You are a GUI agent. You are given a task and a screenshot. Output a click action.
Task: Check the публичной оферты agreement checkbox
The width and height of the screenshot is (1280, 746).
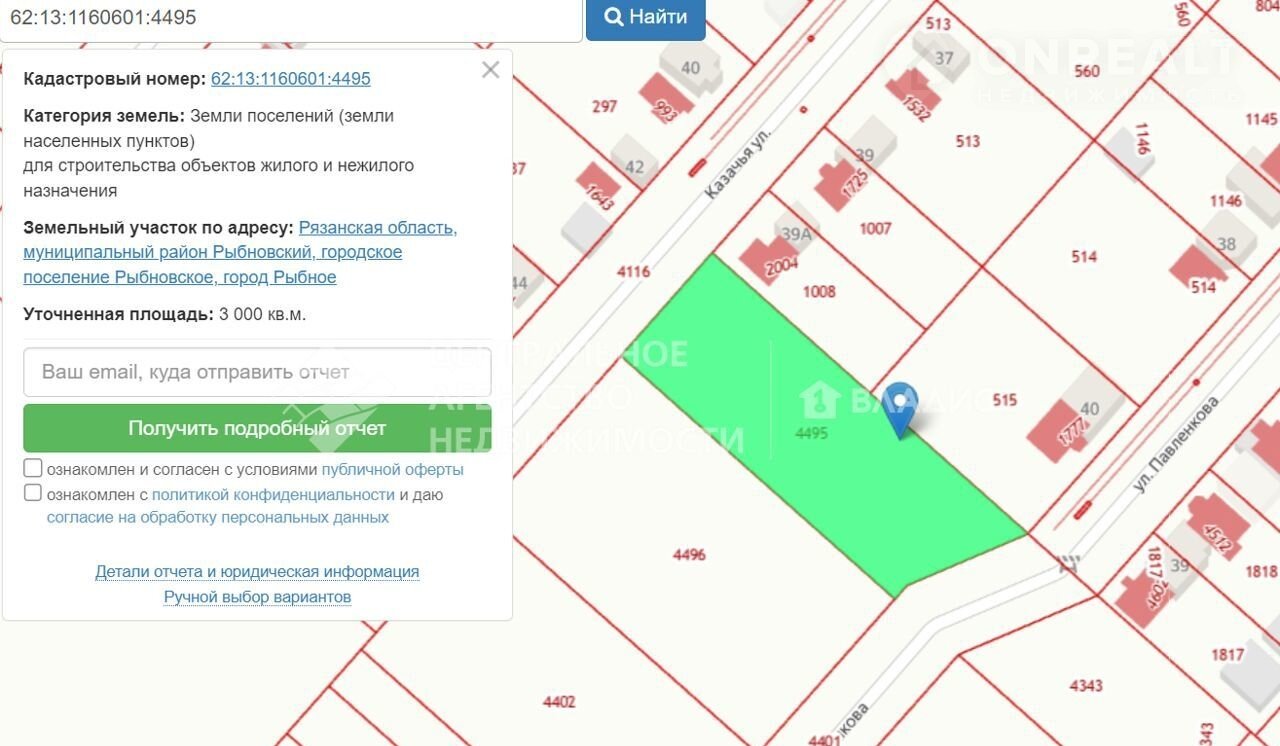tap(33, 468)
